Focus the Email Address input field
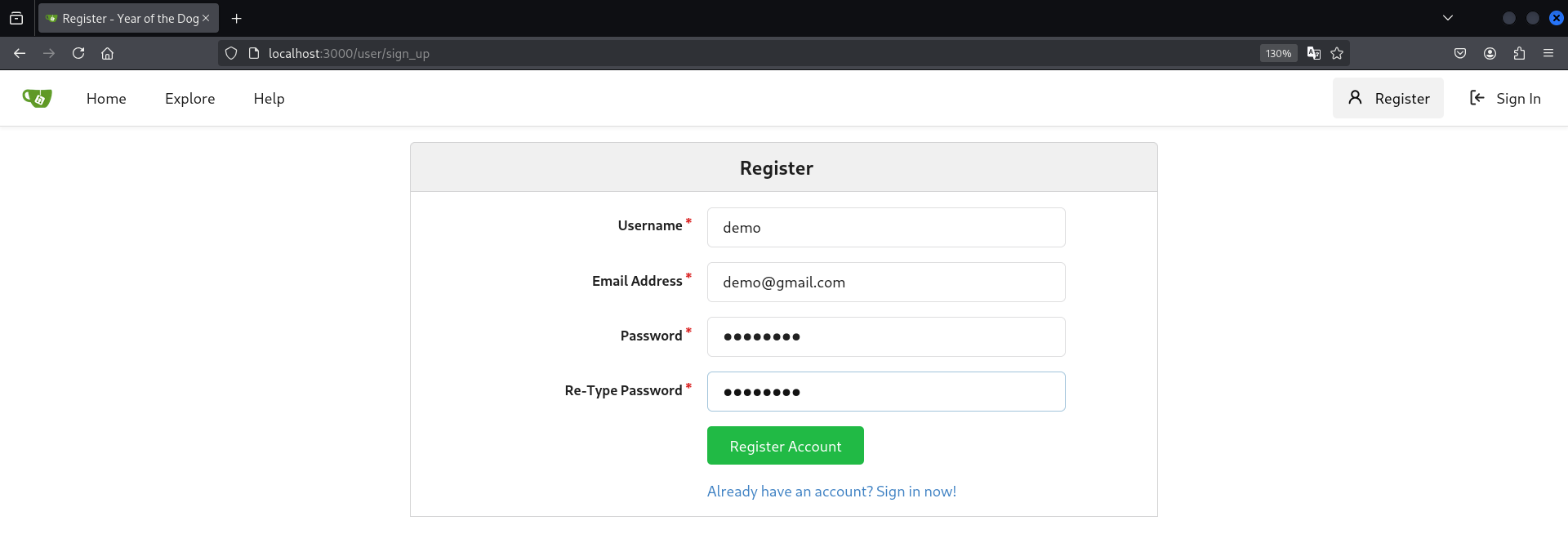The image size is (1568, 543). click(x=886, y=283)
